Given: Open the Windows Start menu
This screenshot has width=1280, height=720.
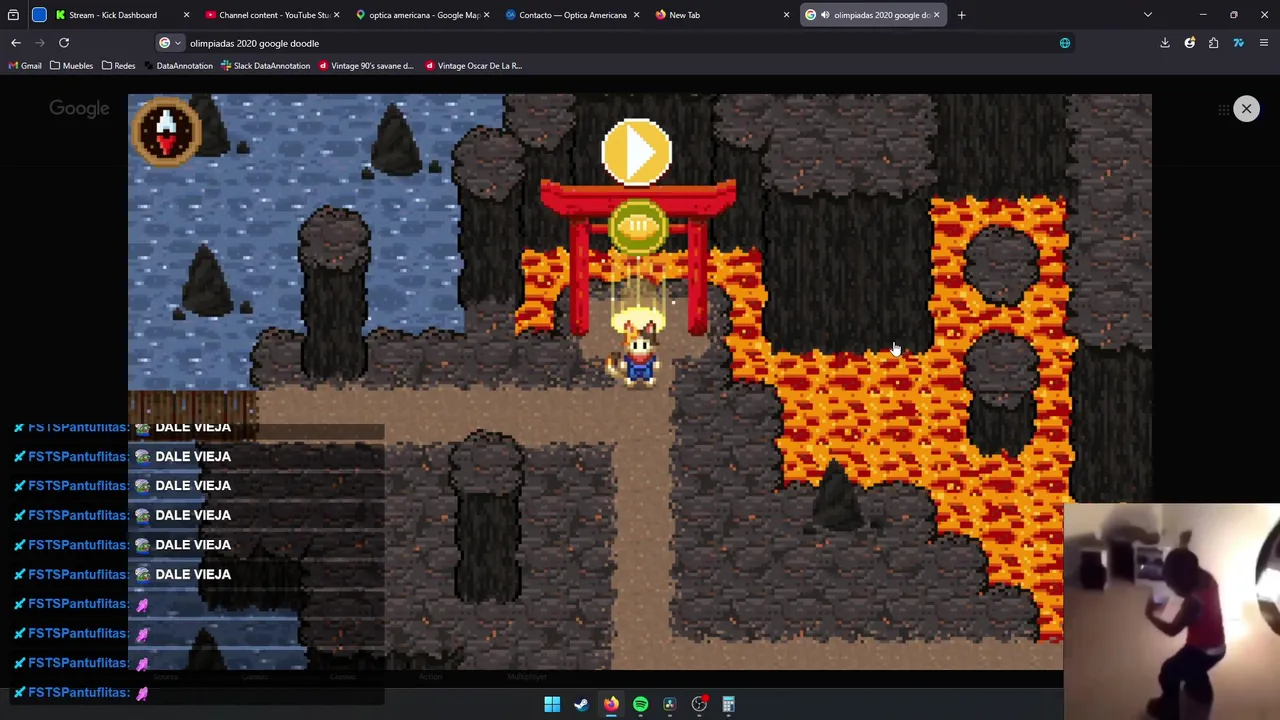Looking at the screenshot, I should (x=552, y=704).
